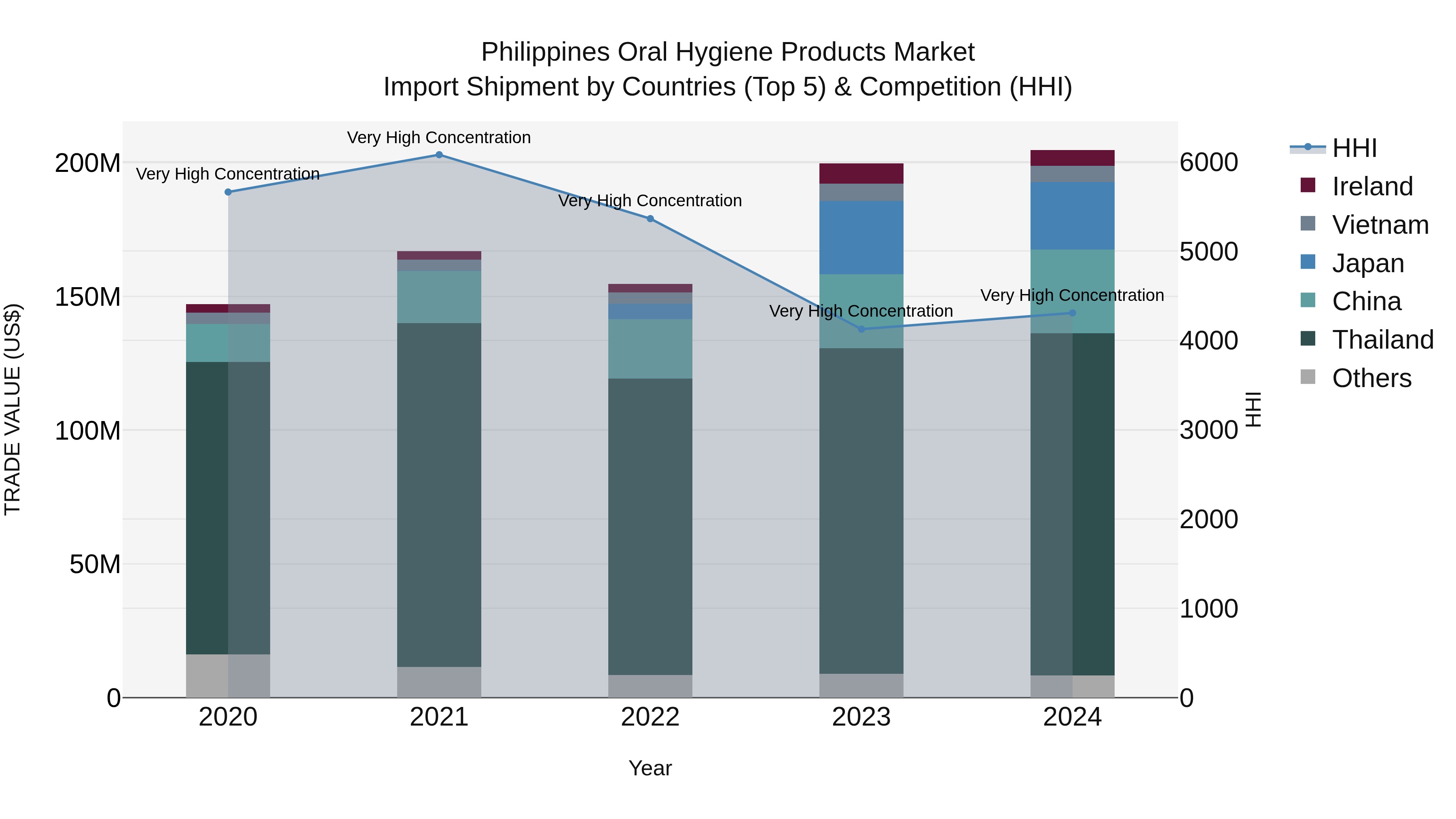Click the TRADE VALUE (US$) axis title
The width and height of the screenshot is (1456, 819).
click(x=13, y=409)
